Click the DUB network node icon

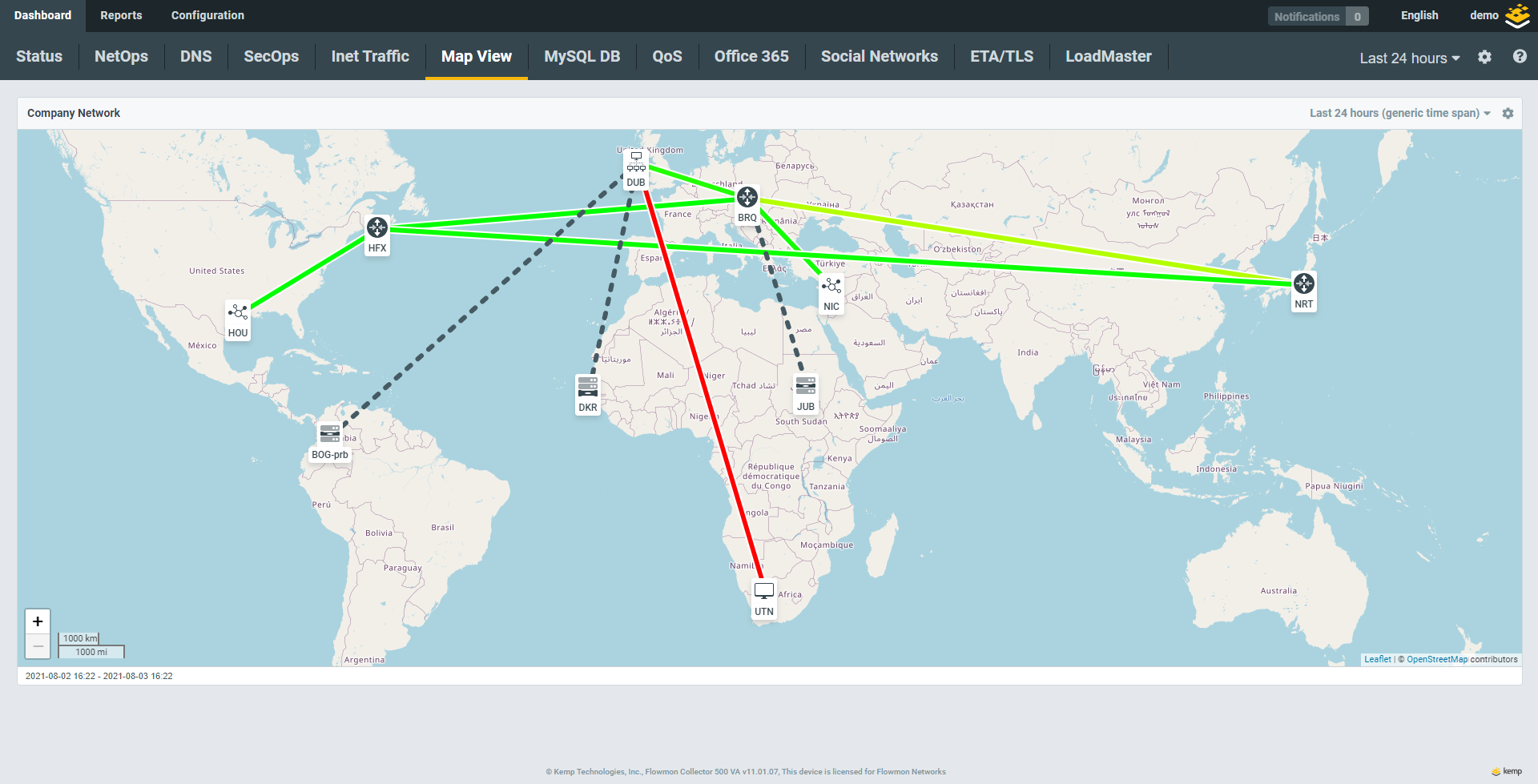(x=636, y=163)
